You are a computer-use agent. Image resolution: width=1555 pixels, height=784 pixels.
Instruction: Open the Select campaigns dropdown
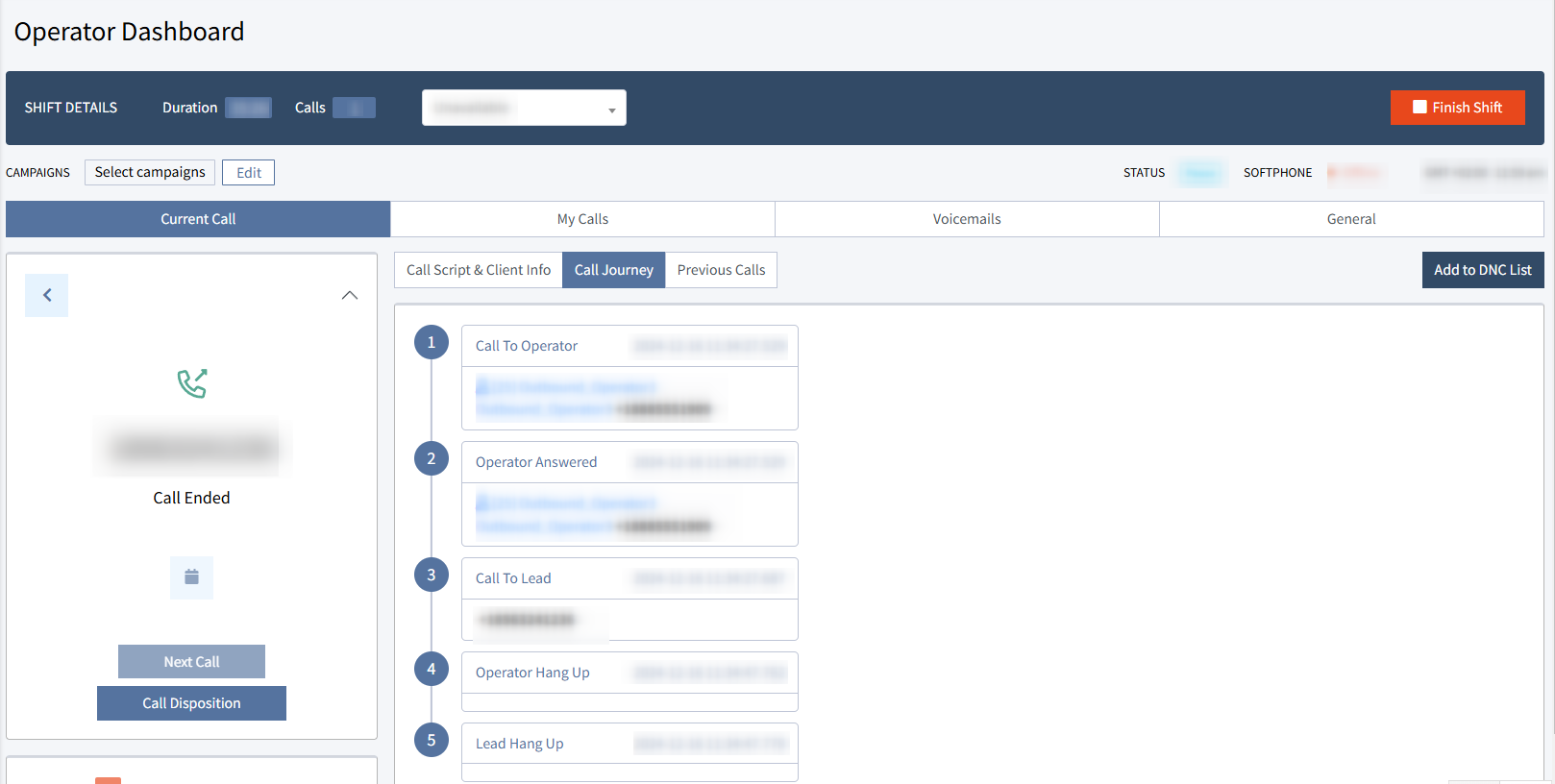(150, 172)
